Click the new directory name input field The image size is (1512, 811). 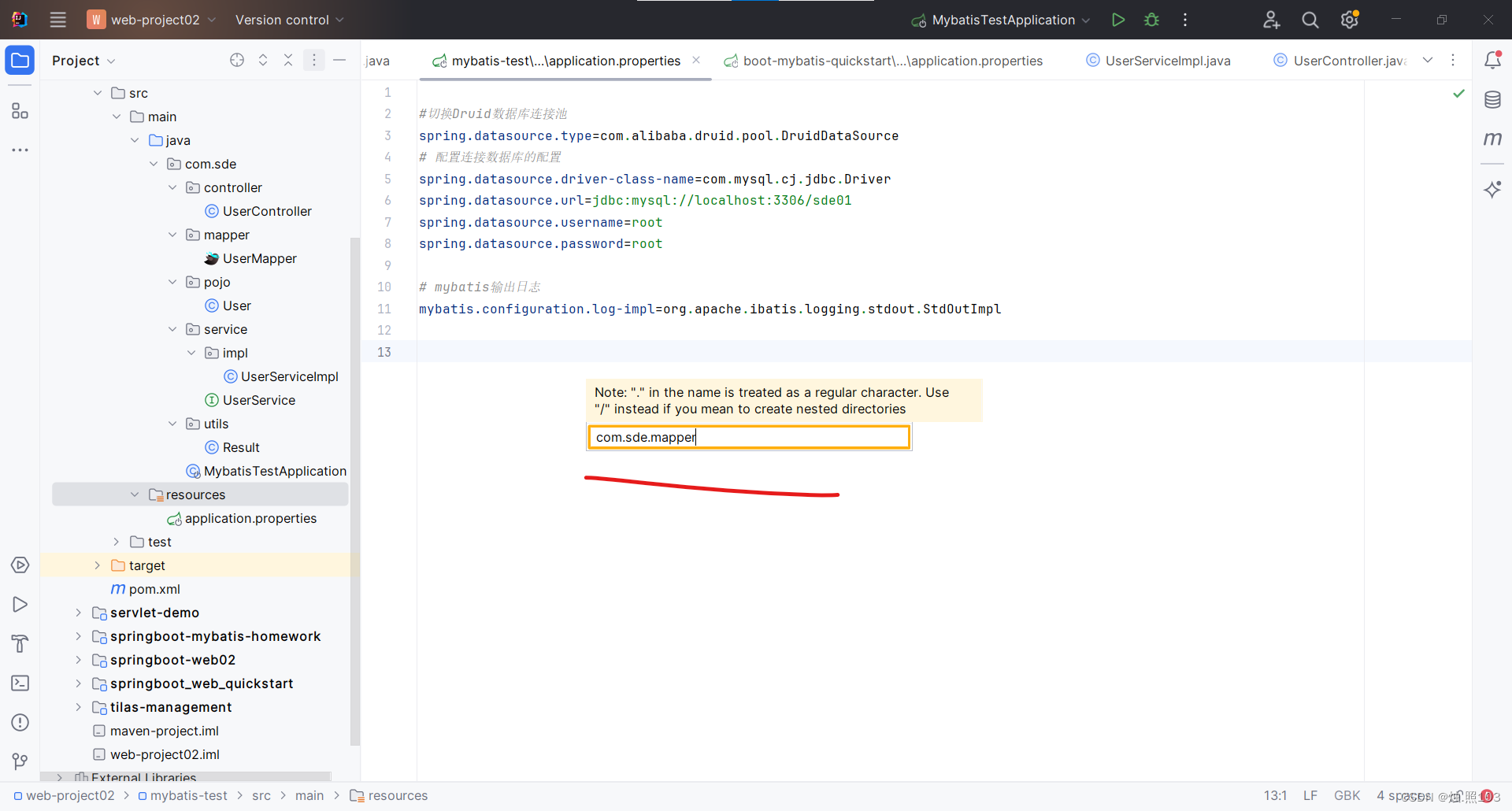(x=749, y=437)
